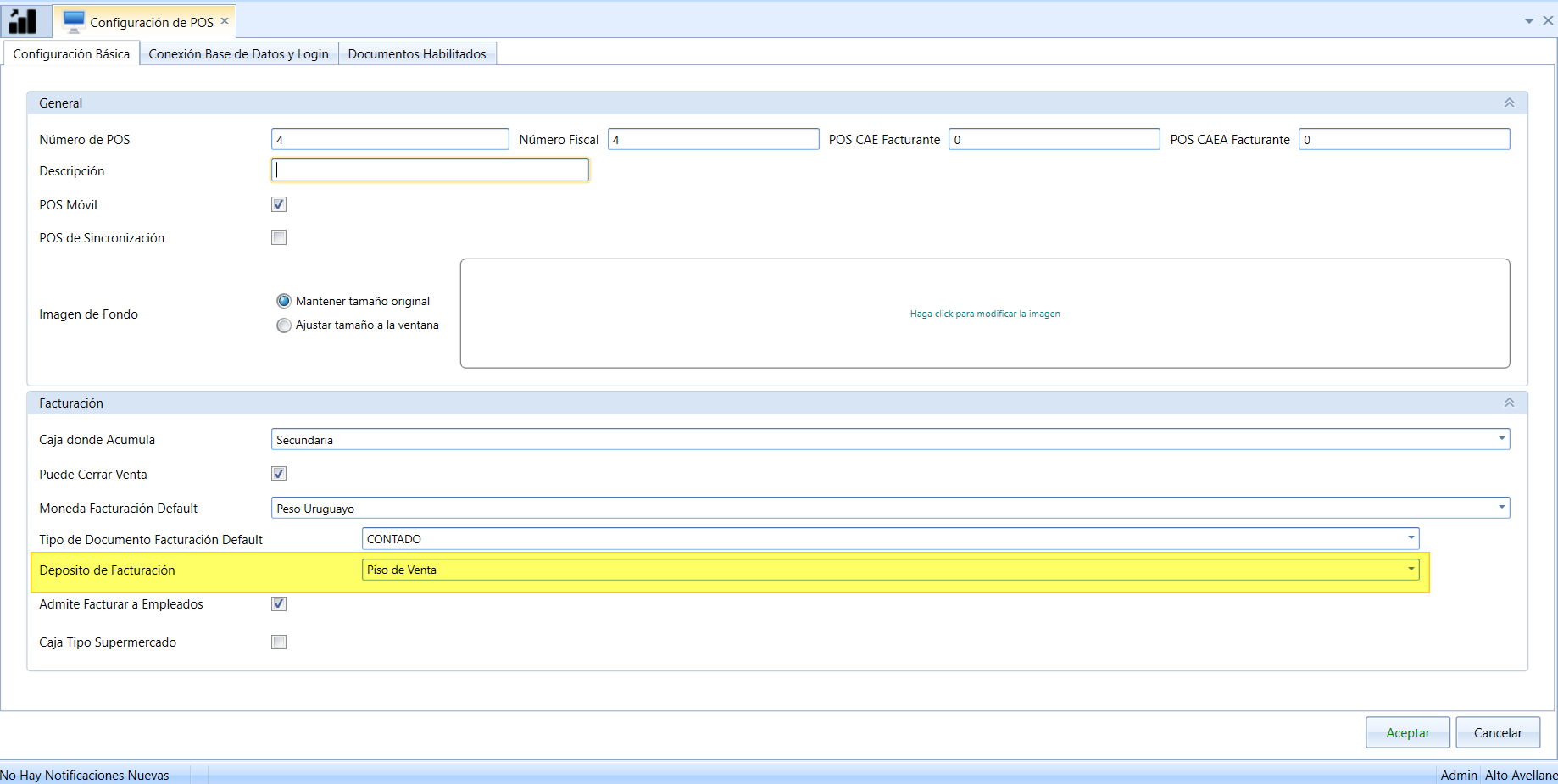Open the tab list dropdown arrow
The height and width of the screenshot is (784, 1558).
pos(1529,21)
